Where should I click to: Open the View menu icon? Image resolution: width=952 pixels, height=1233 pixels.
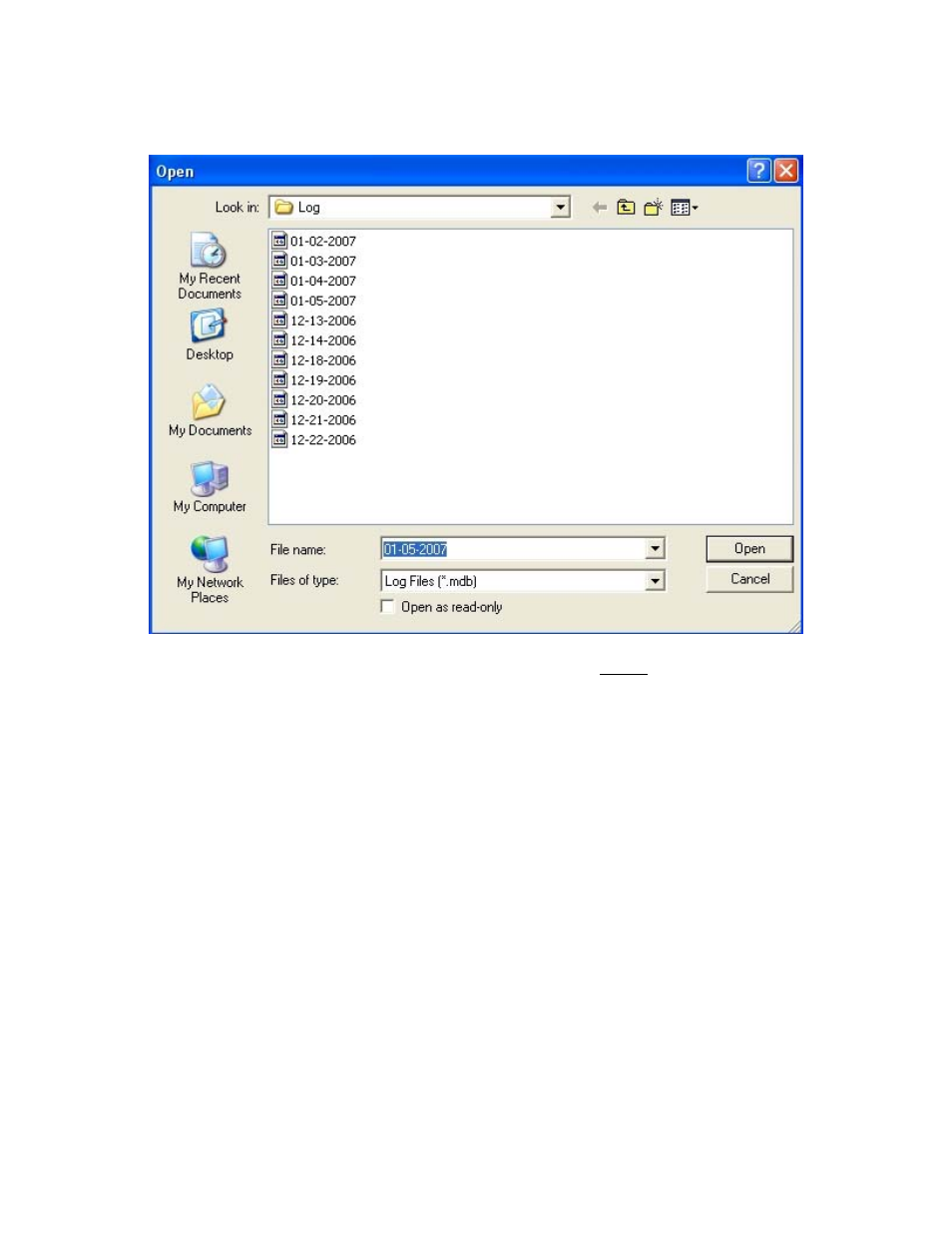[x=685, y=208]
